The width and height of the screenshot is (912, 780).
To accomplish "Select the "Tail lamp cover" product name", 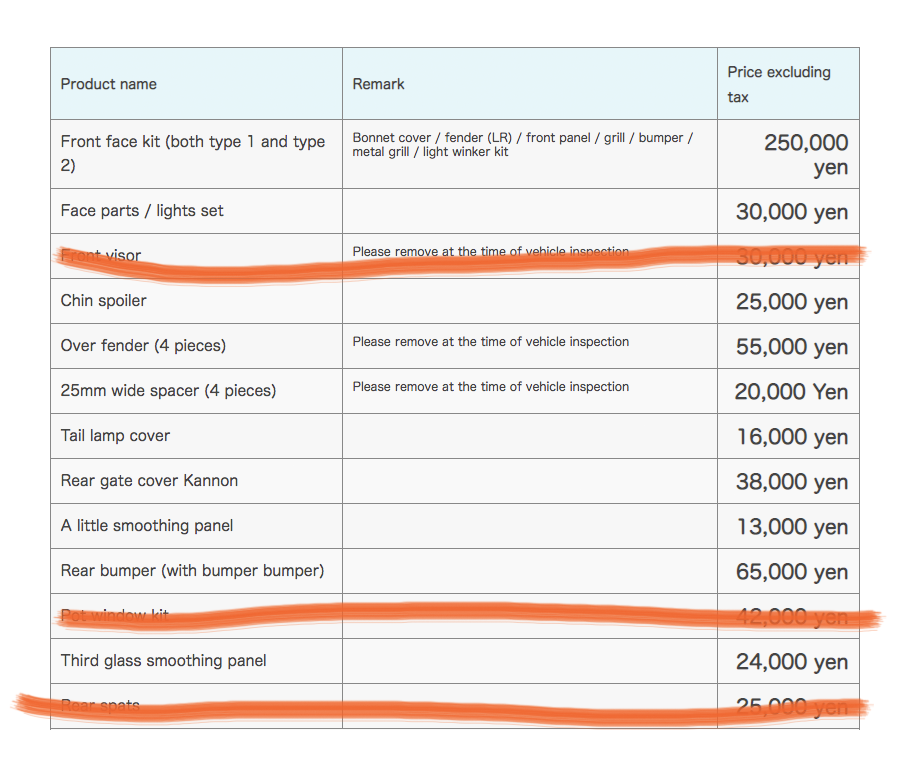I will (x=115, y=436).
